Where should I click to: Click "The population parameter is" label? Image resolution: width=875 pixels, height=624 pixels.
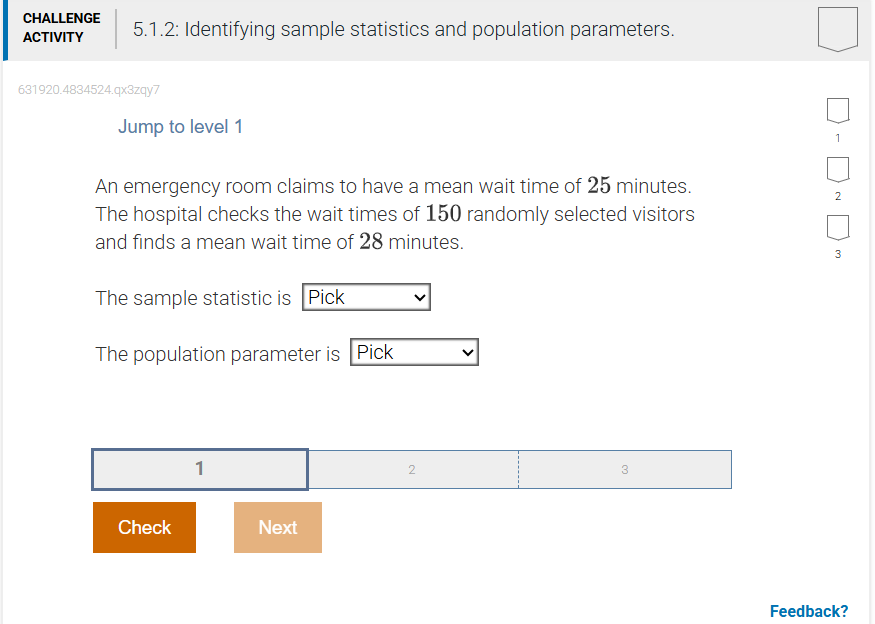coord(217,354)
